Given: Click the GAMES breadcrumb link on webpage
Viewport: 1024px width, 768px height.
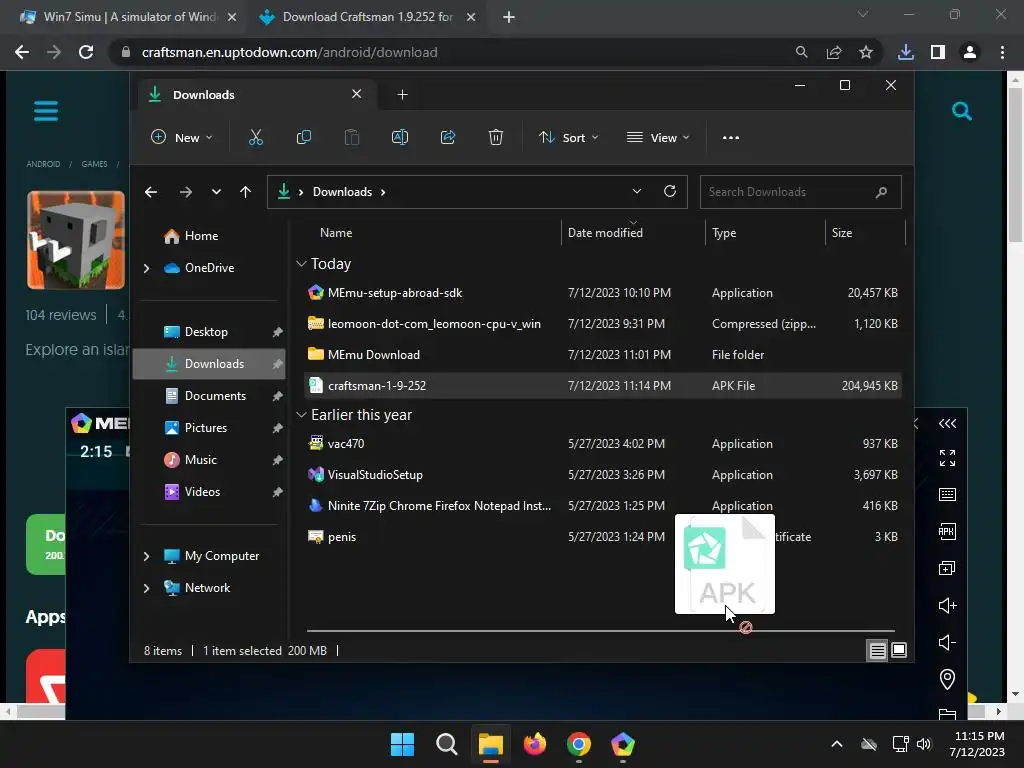Looking at the screenshot, I should [94, 164].
